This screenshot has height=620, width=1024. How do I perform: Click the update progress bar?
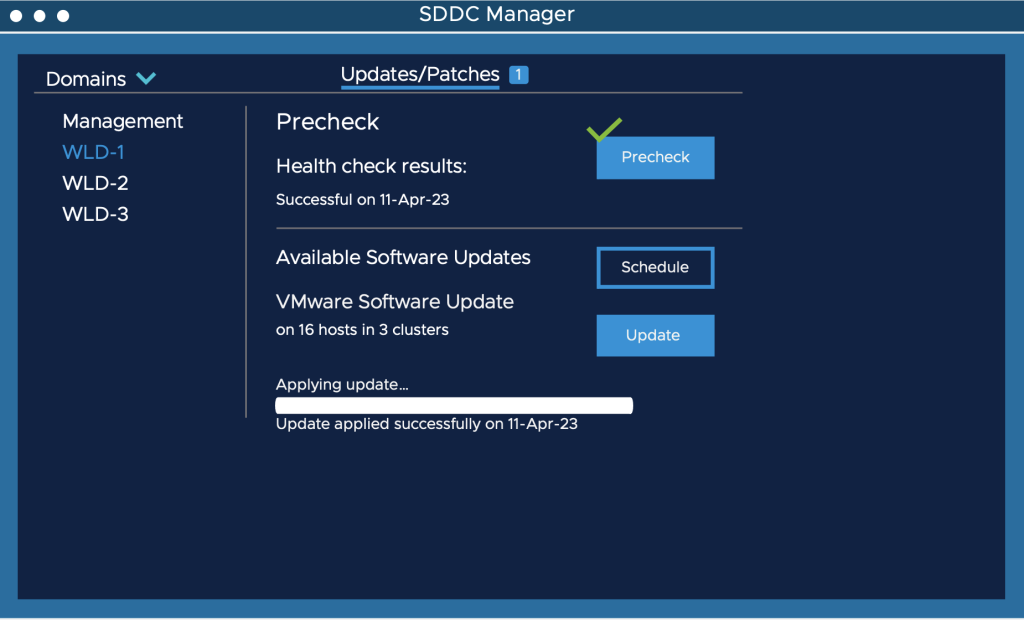(x=454, y=405)
